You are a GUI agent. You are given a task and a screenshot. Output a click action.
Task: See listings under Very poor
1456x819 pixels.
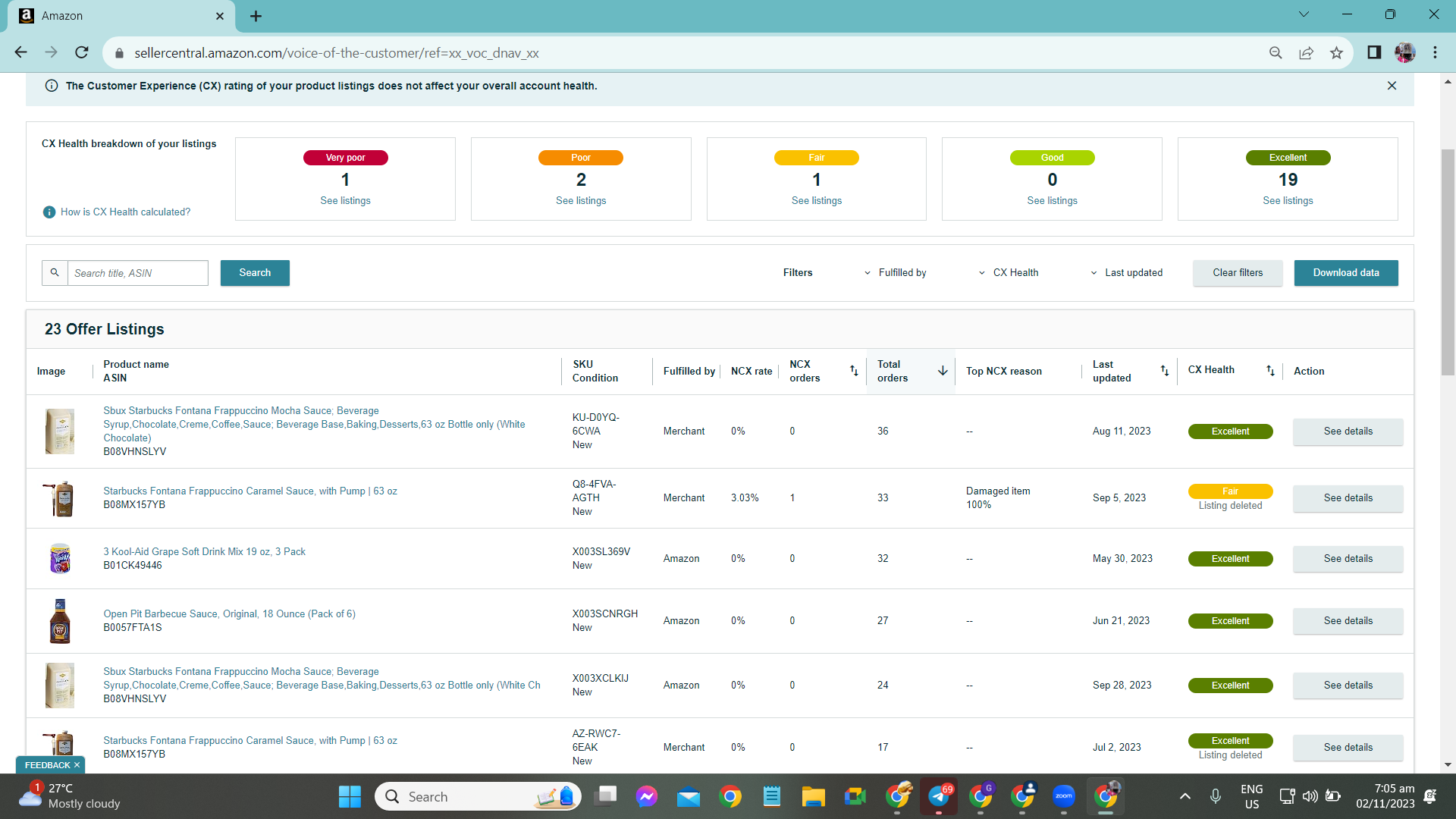pyautogui.click(x=345, y=200)
